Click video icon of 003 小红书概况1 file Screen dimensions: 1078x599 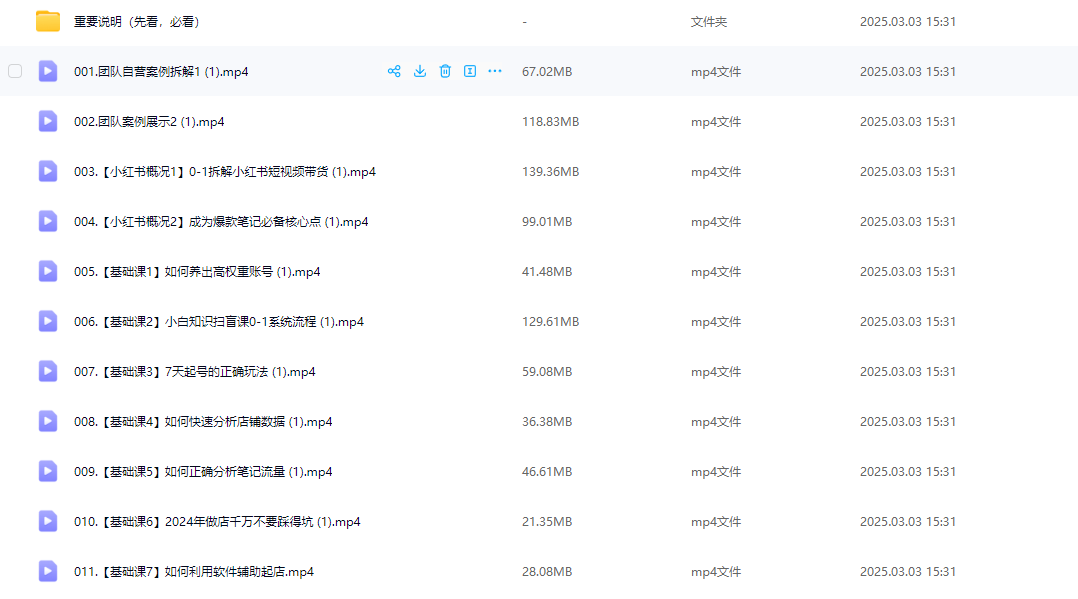pos(47,171)
